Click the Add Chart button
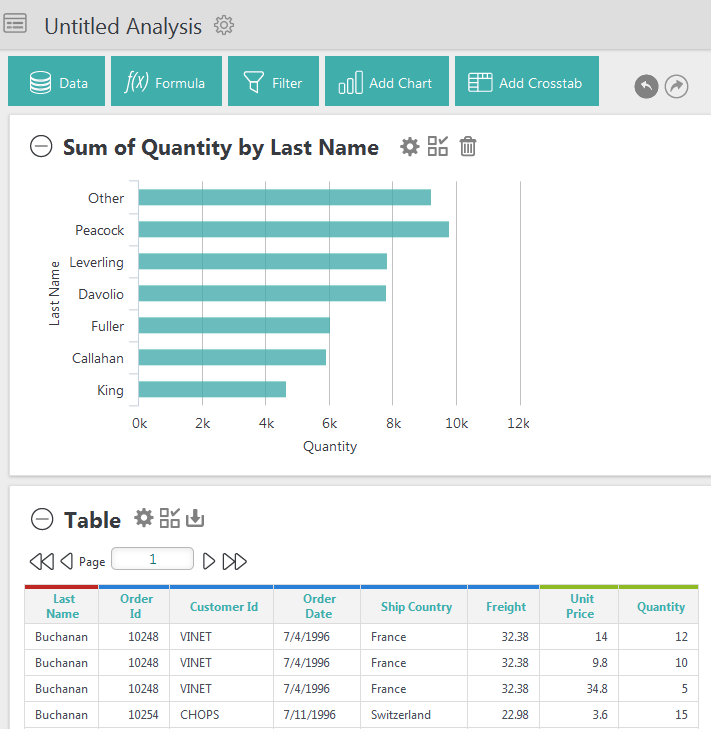 387,81
